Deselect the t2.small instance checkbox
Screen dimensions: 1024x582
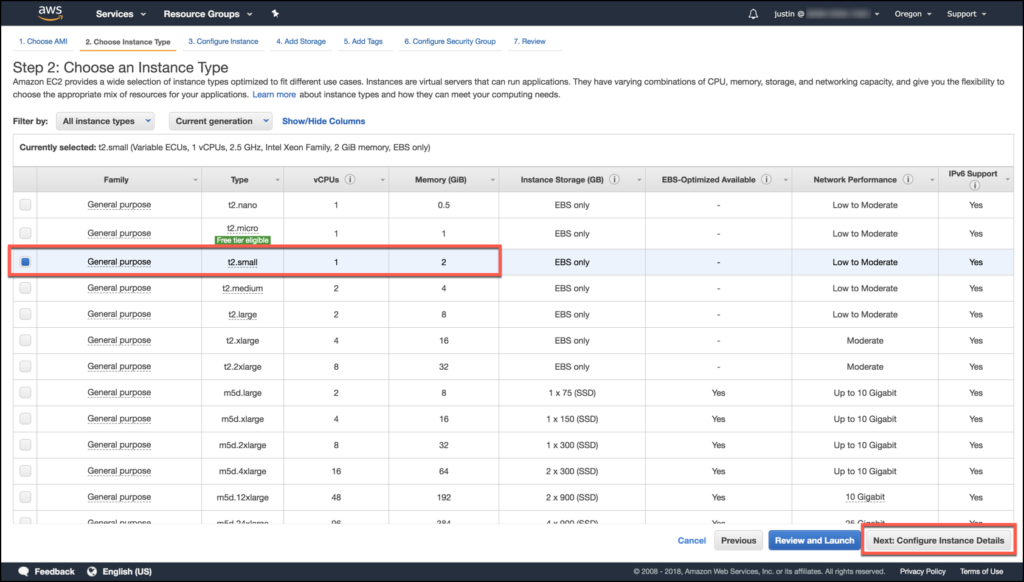(25, 262)
